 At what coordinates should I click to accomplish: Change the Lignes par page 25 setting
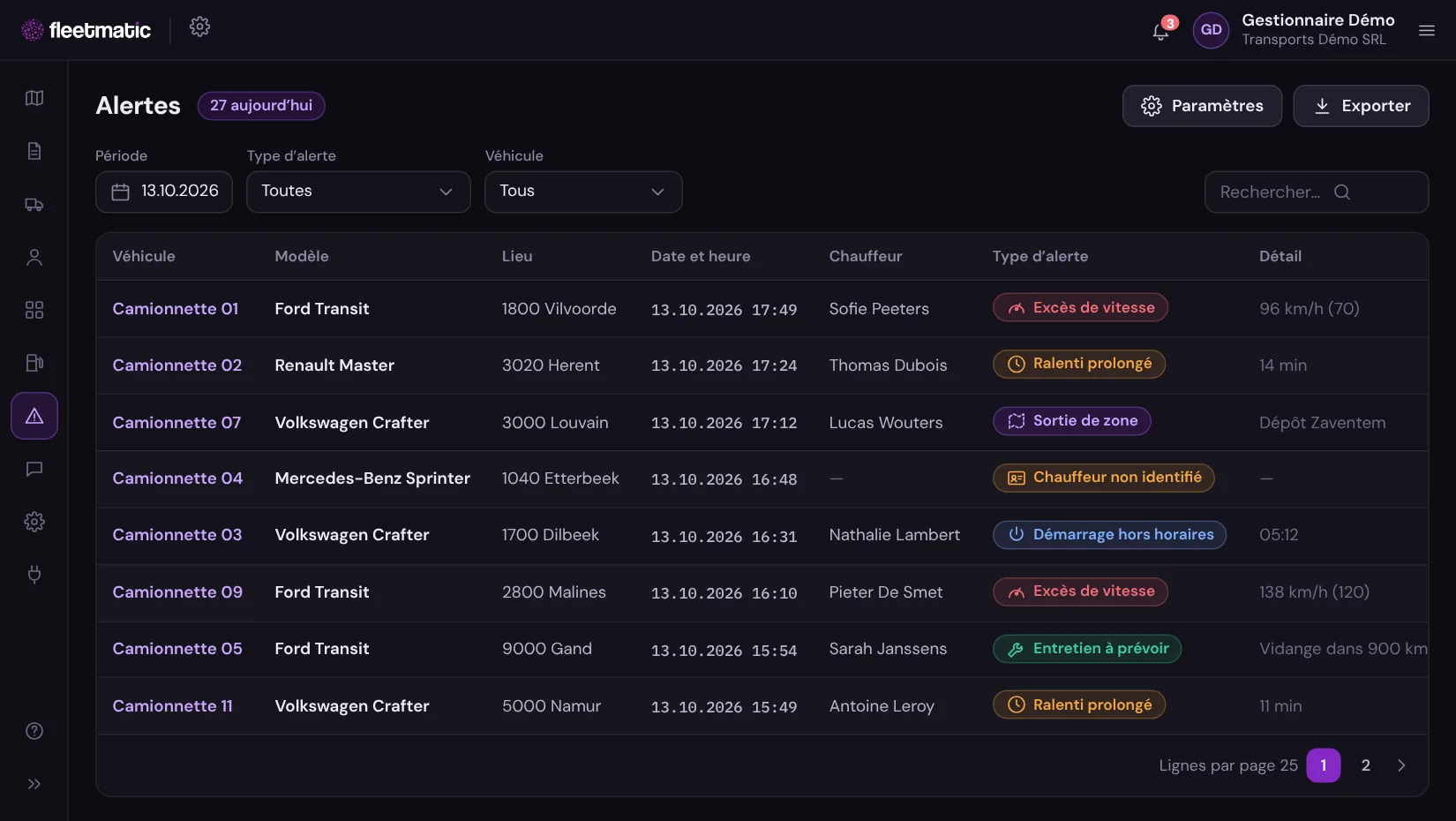[x=1228, y=765]
